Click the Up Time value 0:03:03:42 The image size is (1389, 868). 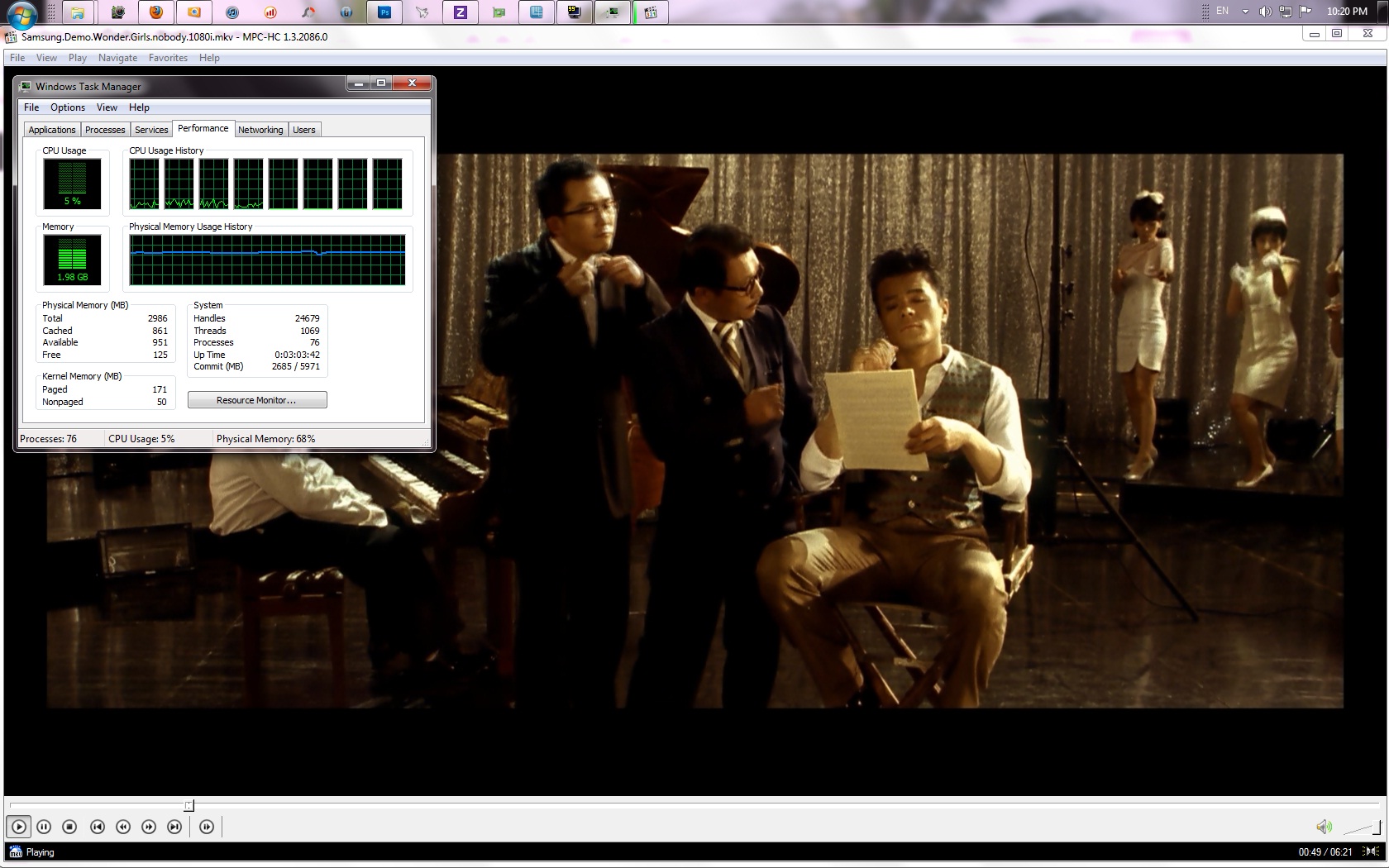coord(297,355)
